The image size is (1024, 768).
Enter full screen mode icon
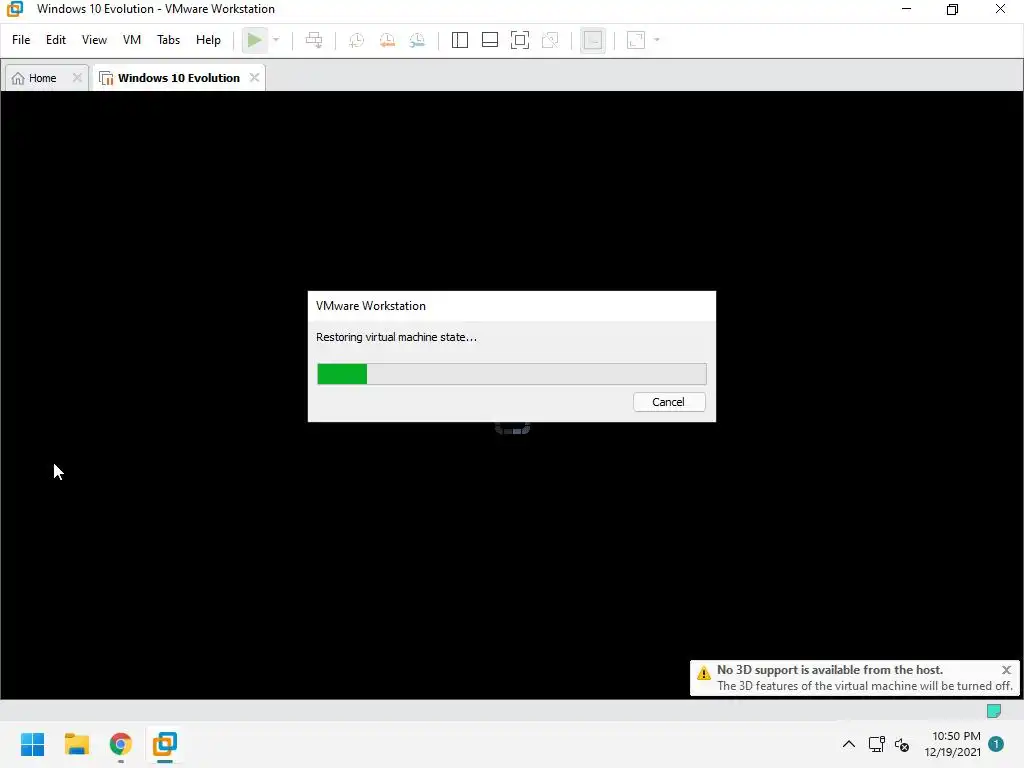pyautogui.click(x=520, y=40)
